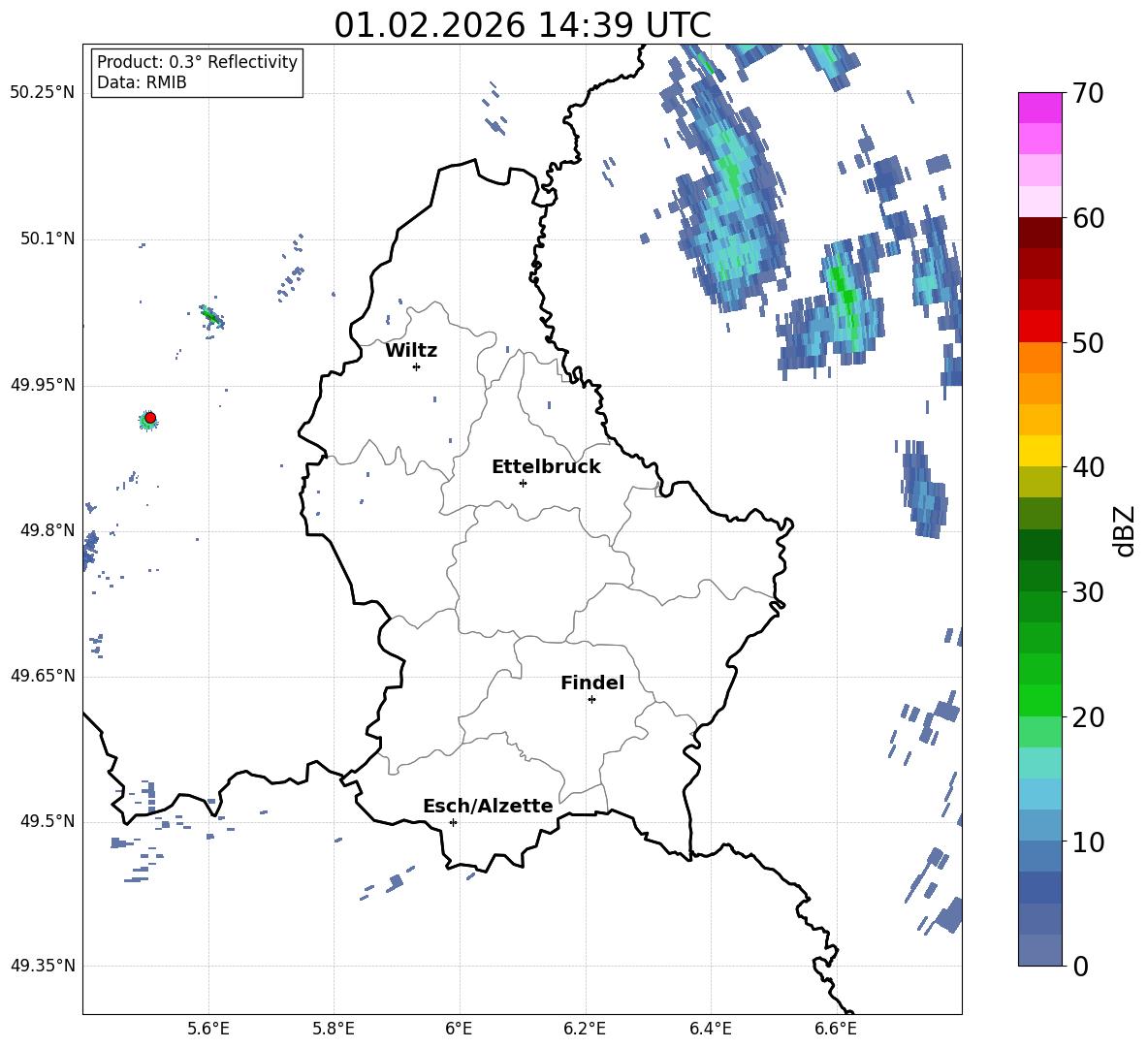Viewport: 1148px width, 1048px height.
Task: Click the title "01.02.2026 14:39 UTC"
Action: 522,25
